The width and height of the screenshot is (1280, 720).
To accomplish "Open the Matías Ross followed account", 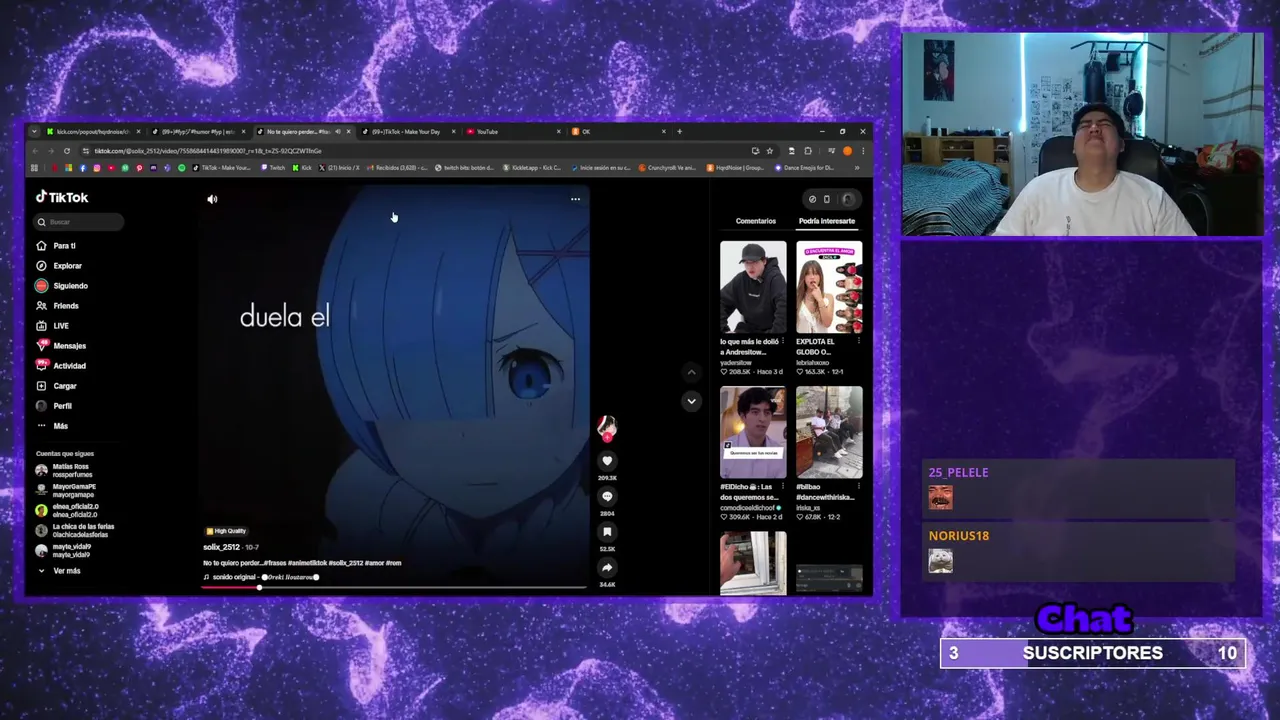I will 65,470.
